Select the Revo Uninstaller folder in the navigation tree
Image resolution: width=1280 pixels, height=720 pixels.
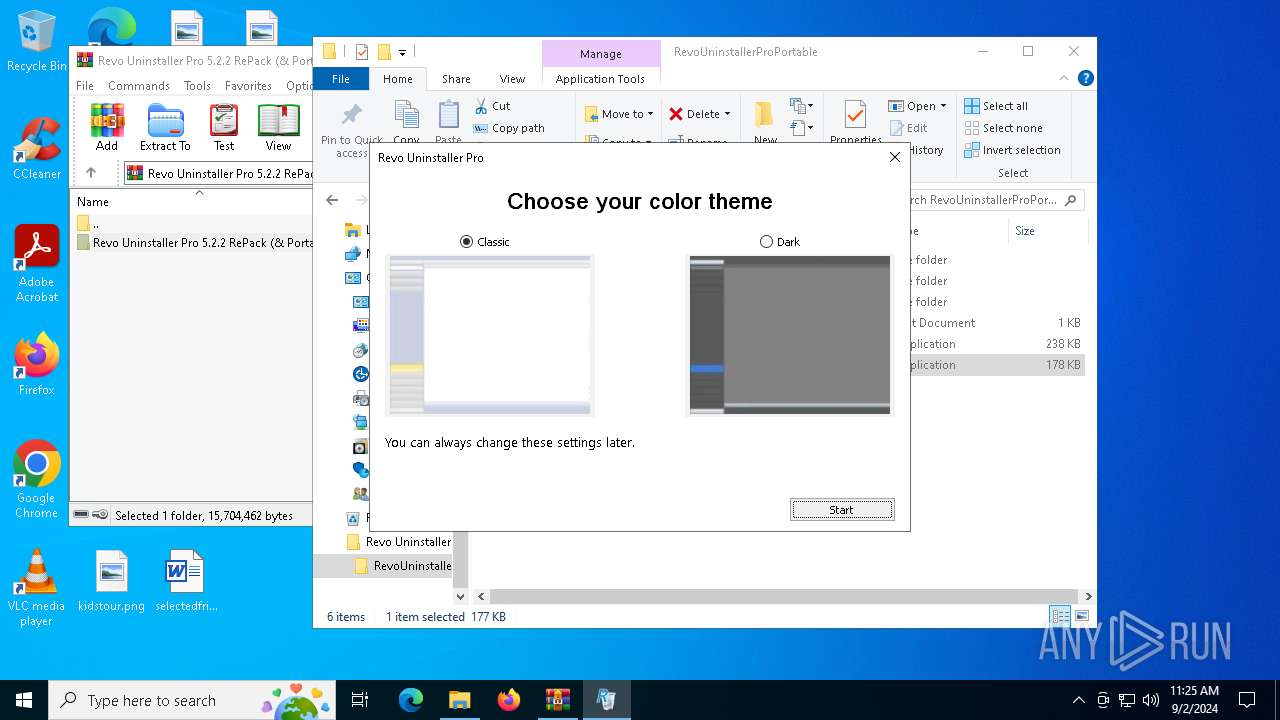(x=398, y=542)
